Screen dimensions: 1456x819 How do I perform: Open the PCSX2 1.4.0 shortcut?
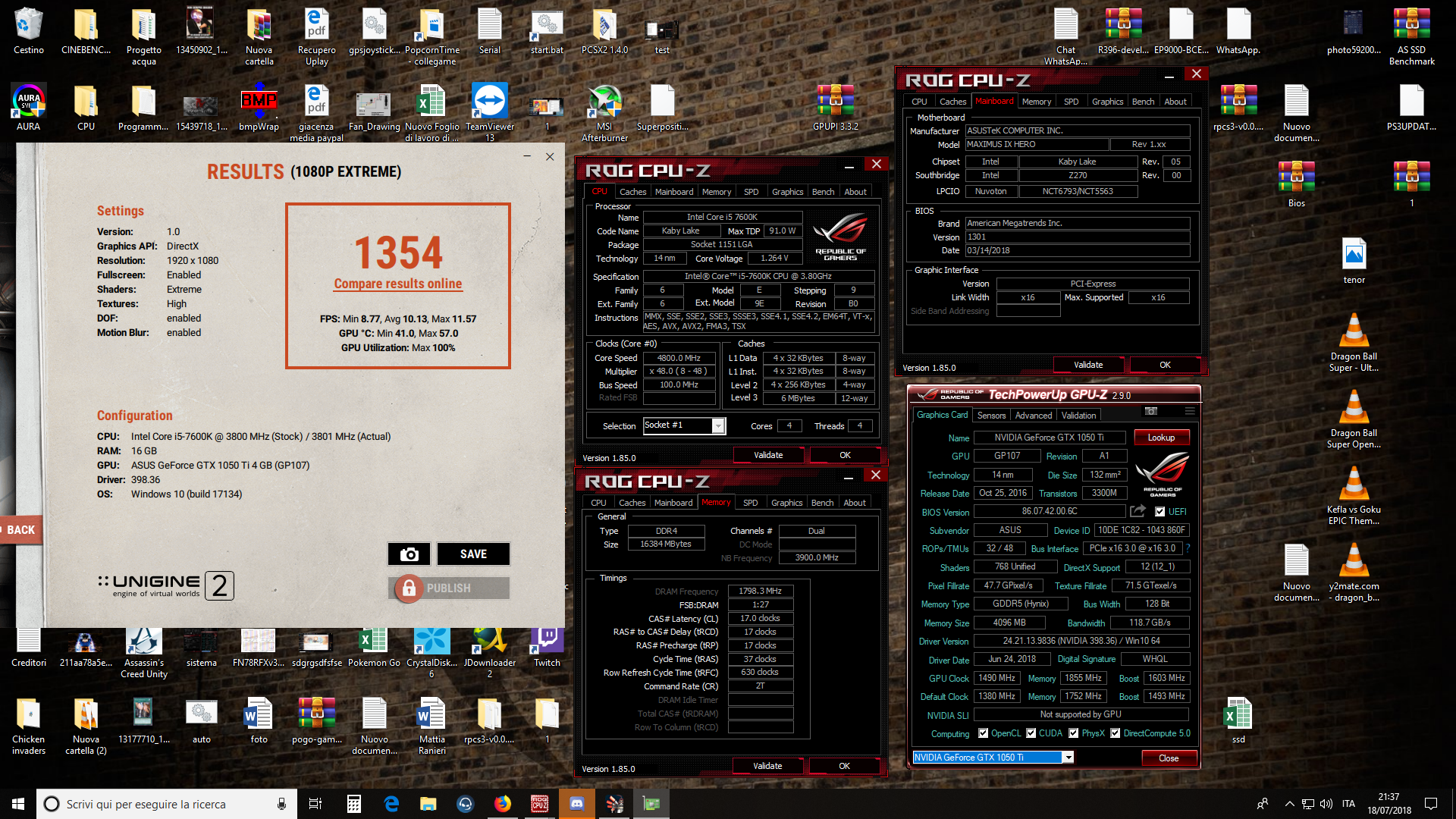coord(604,30)
